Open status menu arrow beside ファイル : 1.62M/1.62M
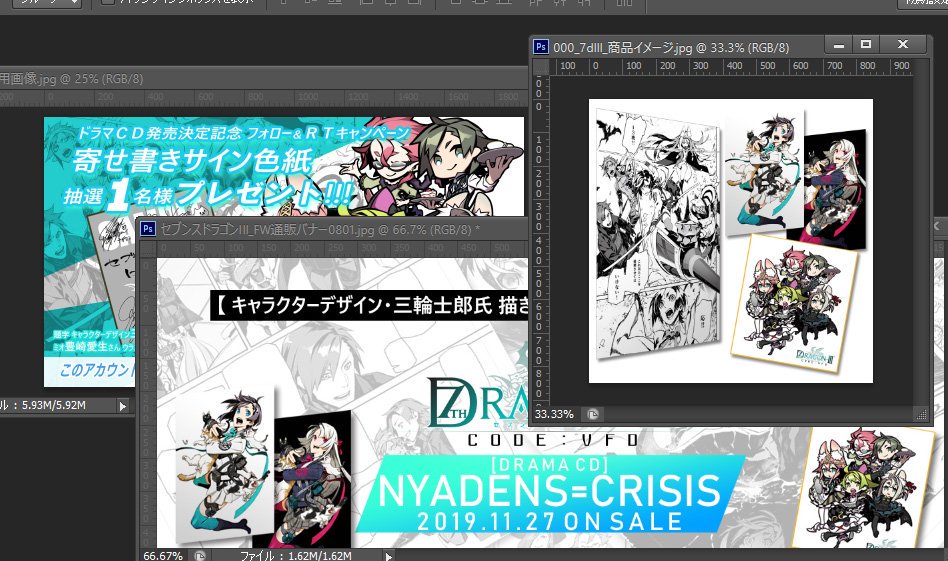Viewport: 948px width, 561px height. point(389,556)
